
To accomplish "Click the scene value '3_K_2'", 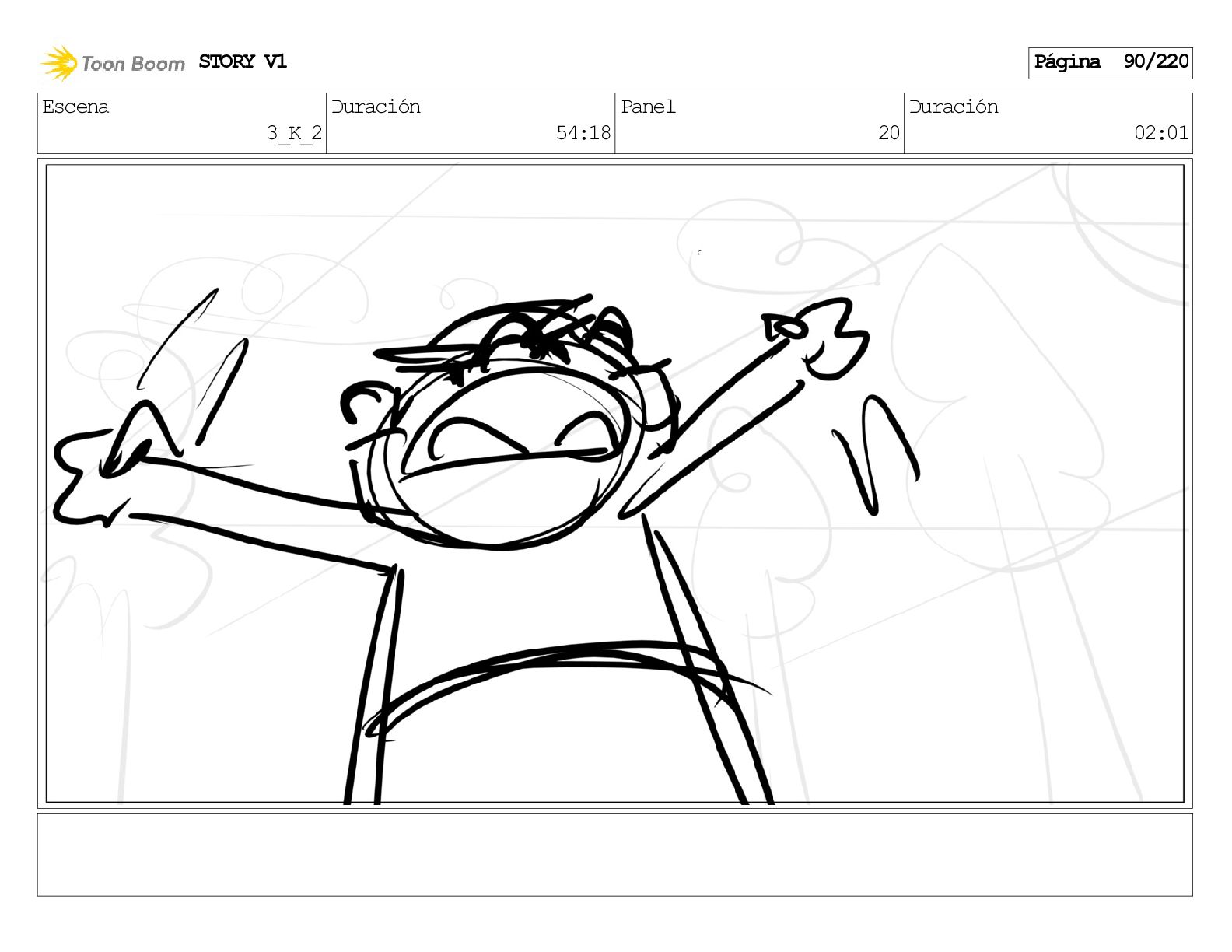I will (x=294, y=133).
